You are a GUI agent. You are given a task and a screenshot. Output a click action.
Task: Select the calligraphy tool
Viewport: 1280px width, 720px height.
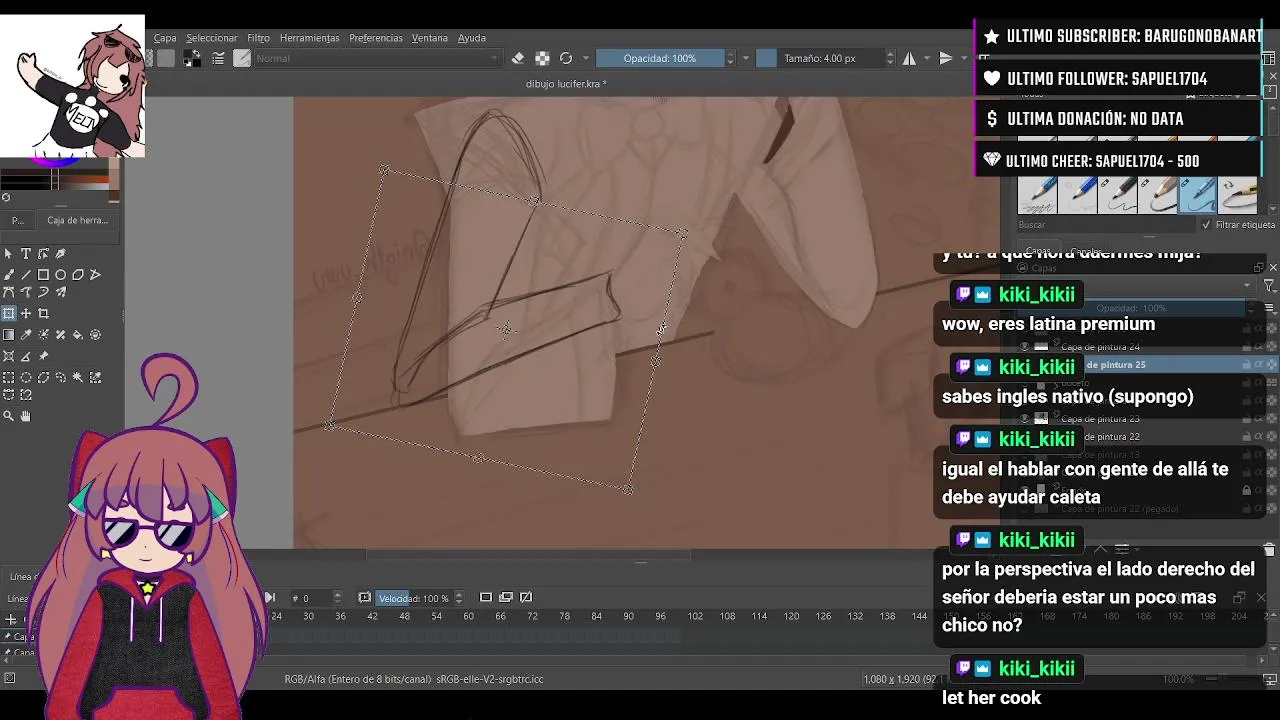coord(60,254)
